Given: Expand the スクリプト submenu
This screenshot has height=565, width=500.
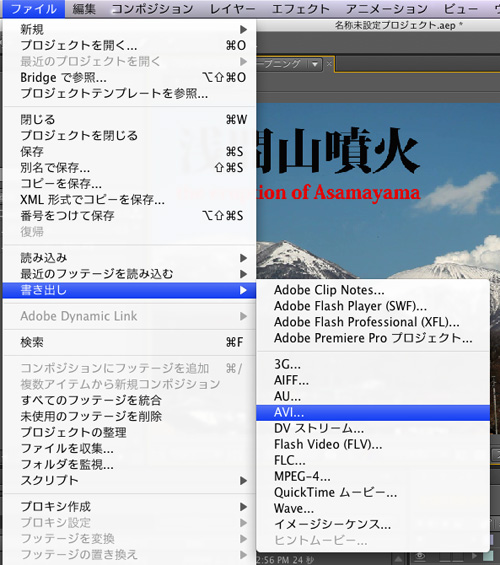Looking at the screenshot, I should 129,480.
